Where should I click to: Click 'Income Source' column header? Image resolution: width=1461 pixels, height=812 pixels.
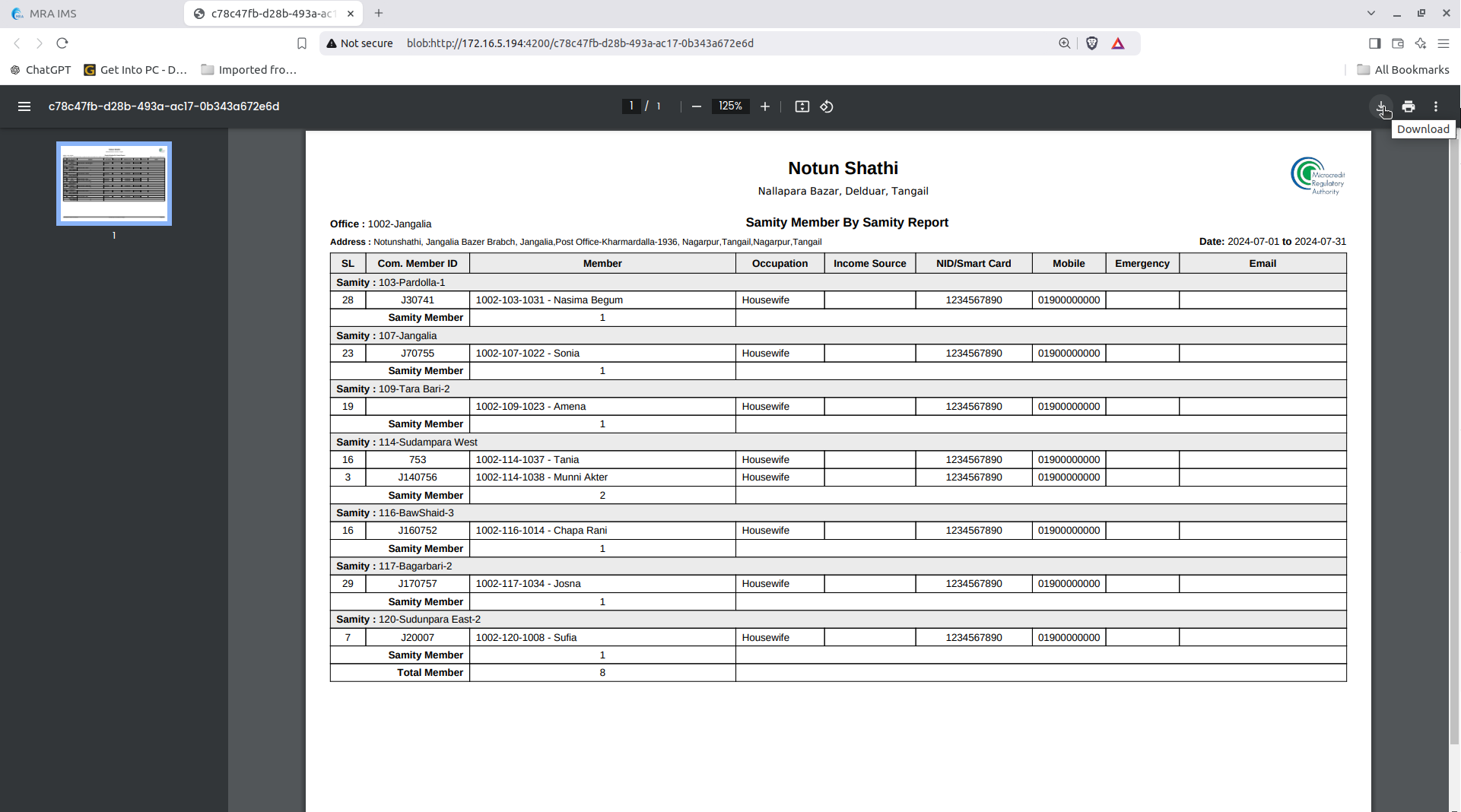click(869, 264)
